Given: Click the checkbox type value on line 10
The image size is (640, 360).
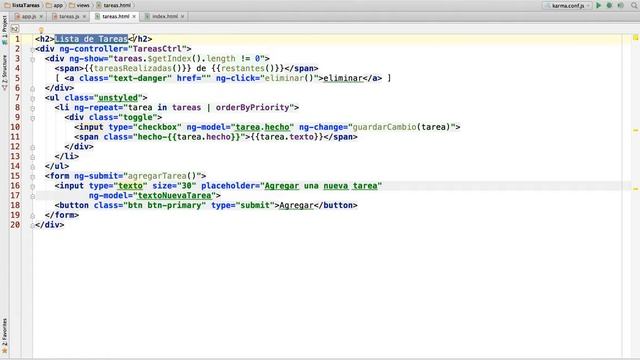Looking at the screenshot, I should [157, 127].
